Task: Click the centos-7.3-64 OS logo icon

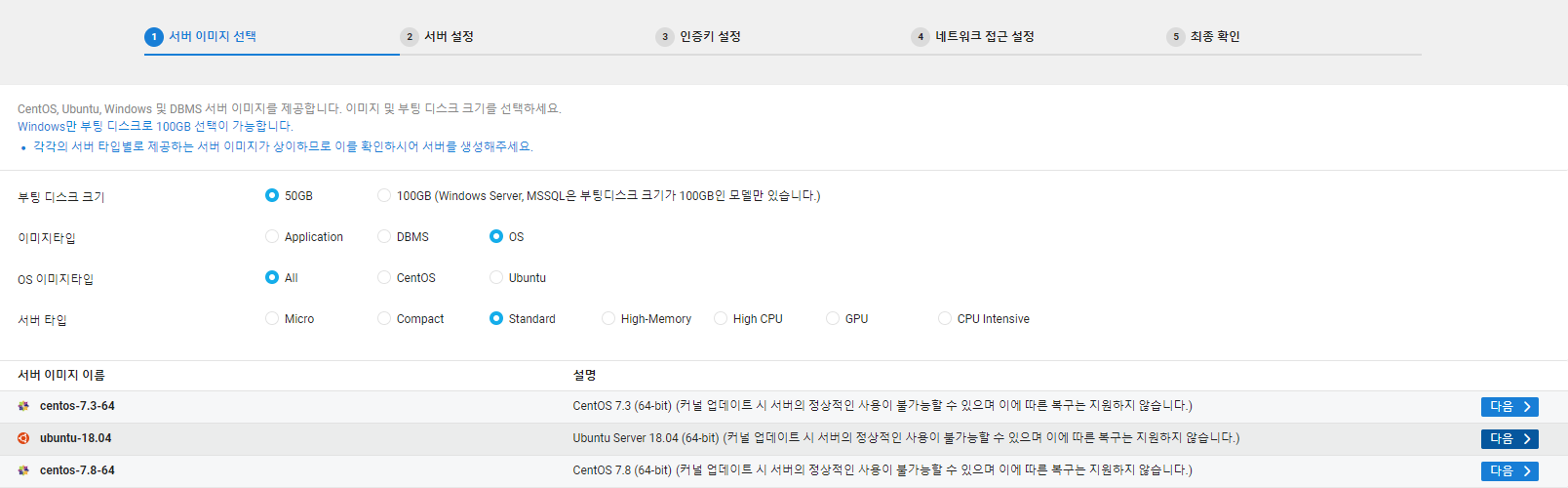Action: click(23, 406)
